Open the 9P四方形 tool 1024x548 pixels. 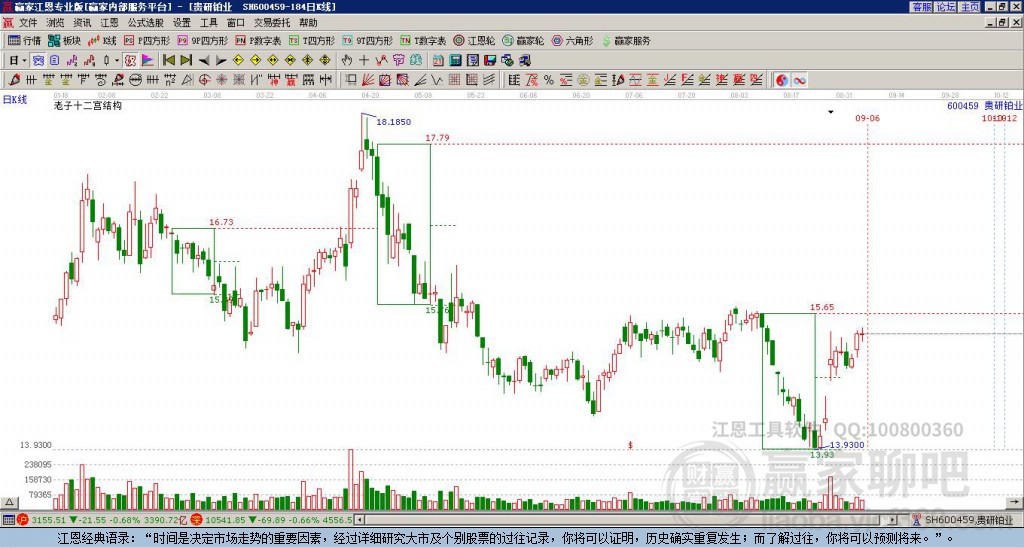(x=202, y=40)
